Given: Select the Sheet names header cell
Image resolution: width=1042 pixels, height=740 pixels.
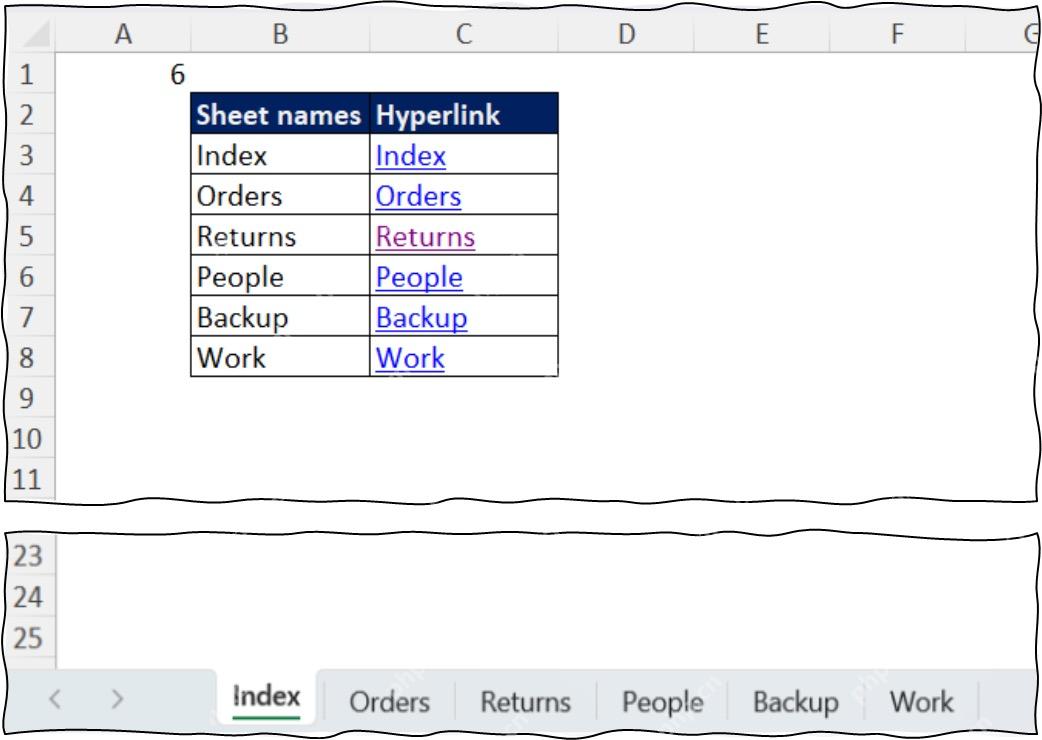Looking at the screenshot, I should (280, 114).
